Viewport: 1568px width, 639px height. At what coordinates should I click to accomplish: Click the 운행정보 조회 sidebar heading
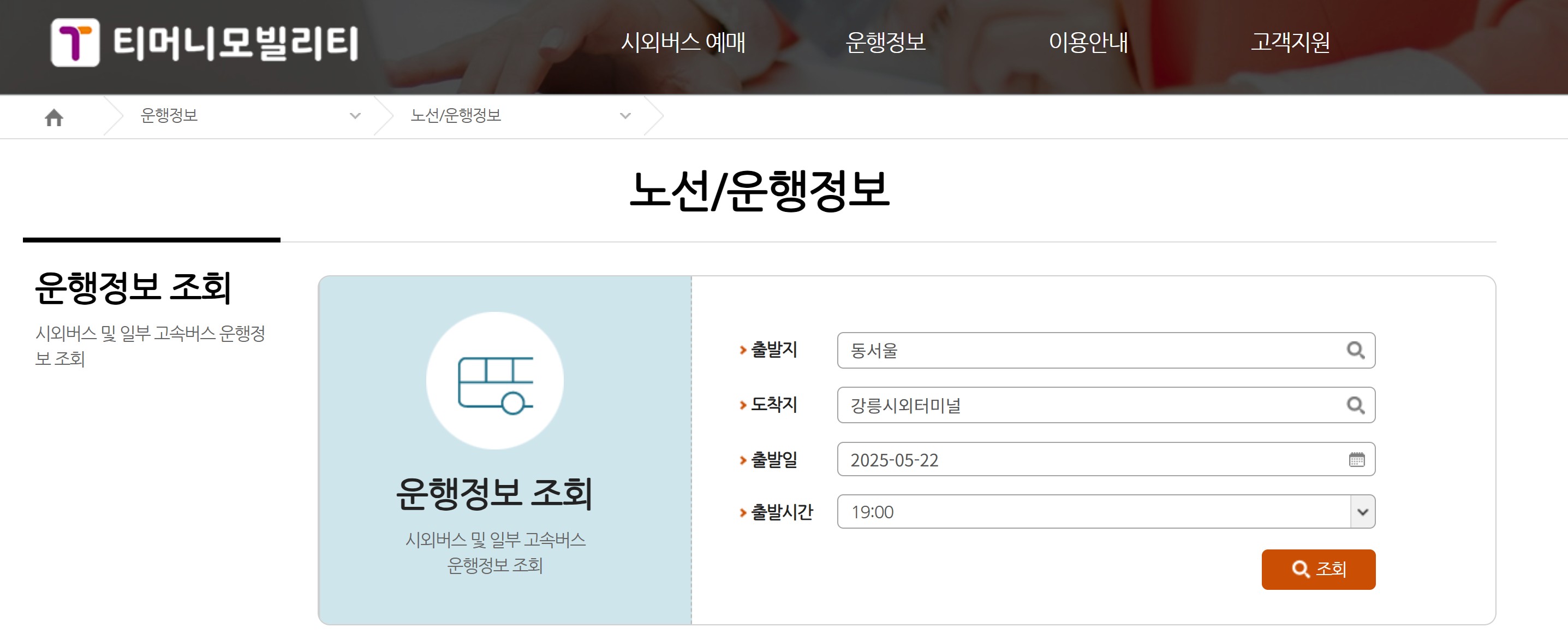point(133,287)
